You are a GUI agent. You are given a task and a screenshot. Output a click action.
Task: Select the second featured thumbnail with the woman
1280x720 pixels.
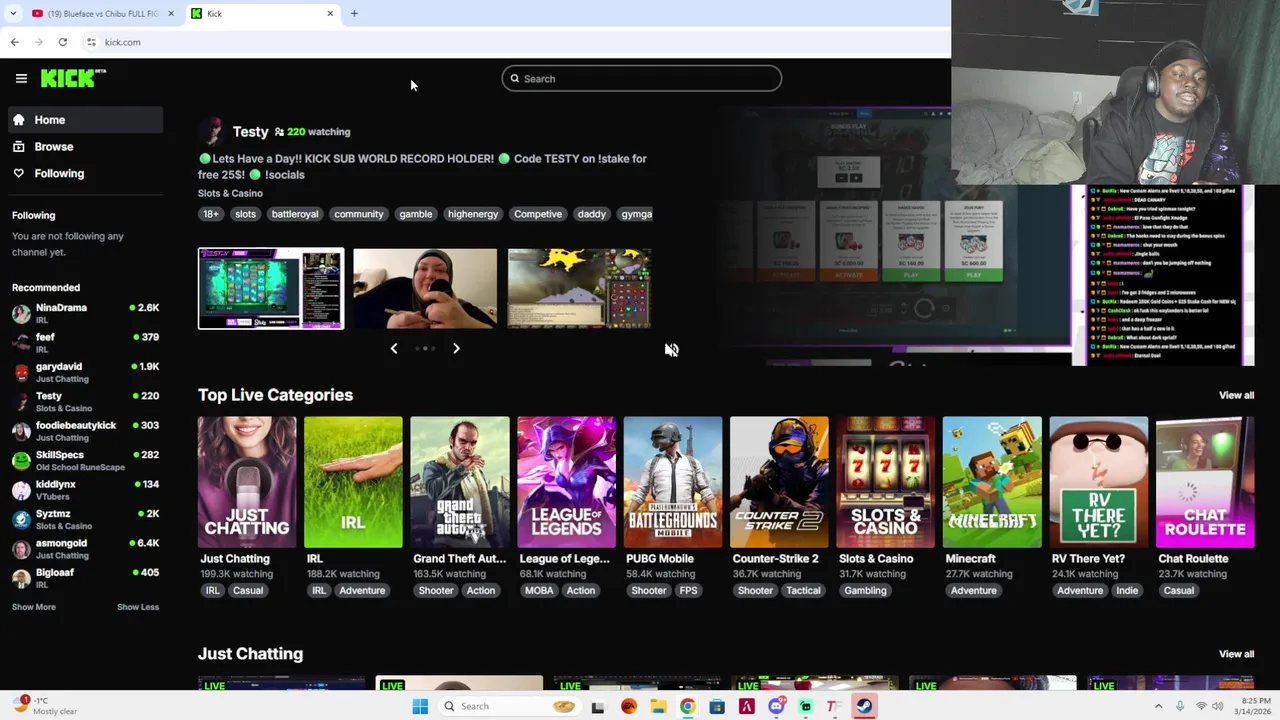coord(425,288)
